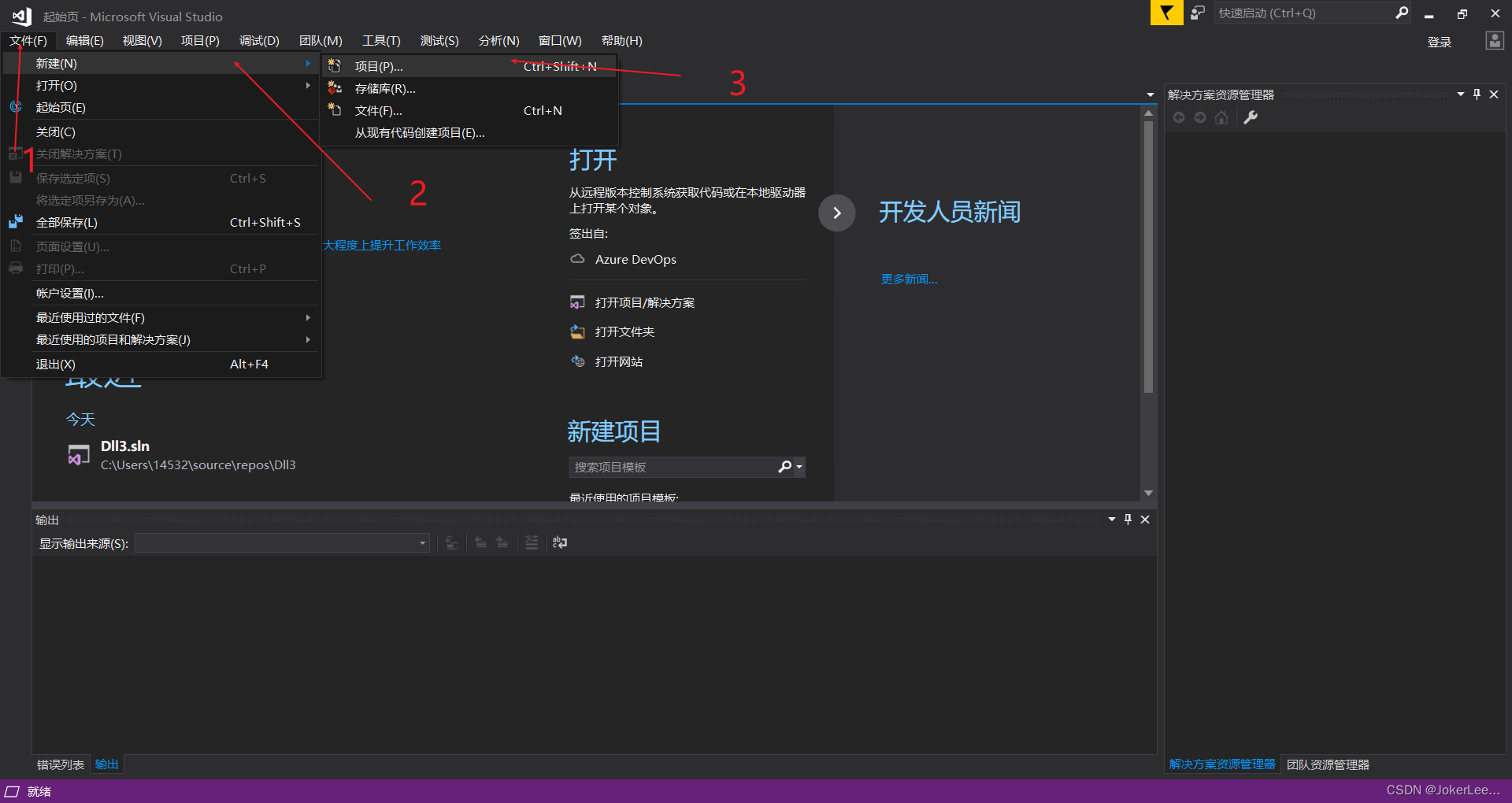The width and height of the screenshot is (1512, 803).
Task: Click the Azure DevOps cloud icon
Action: [577, 259]
